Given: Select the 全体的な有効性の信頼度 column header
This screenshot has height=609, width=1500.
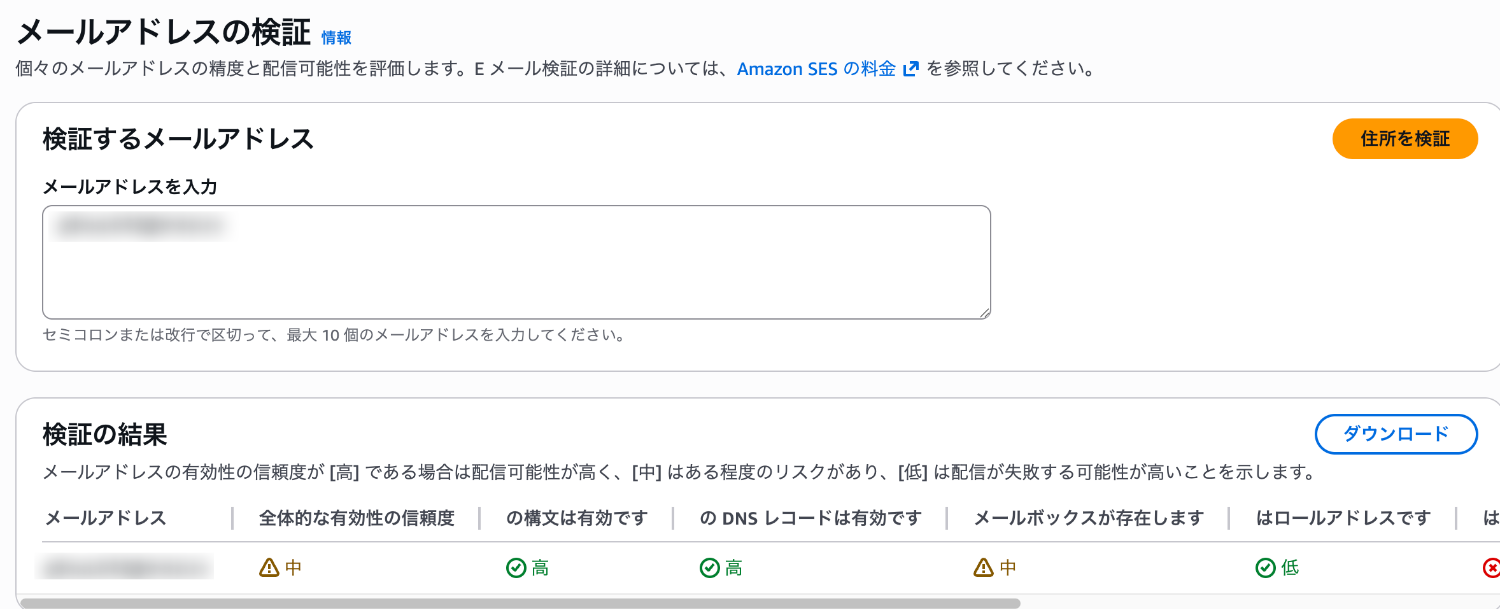Looking at the screenshot, I should [356, 518].
